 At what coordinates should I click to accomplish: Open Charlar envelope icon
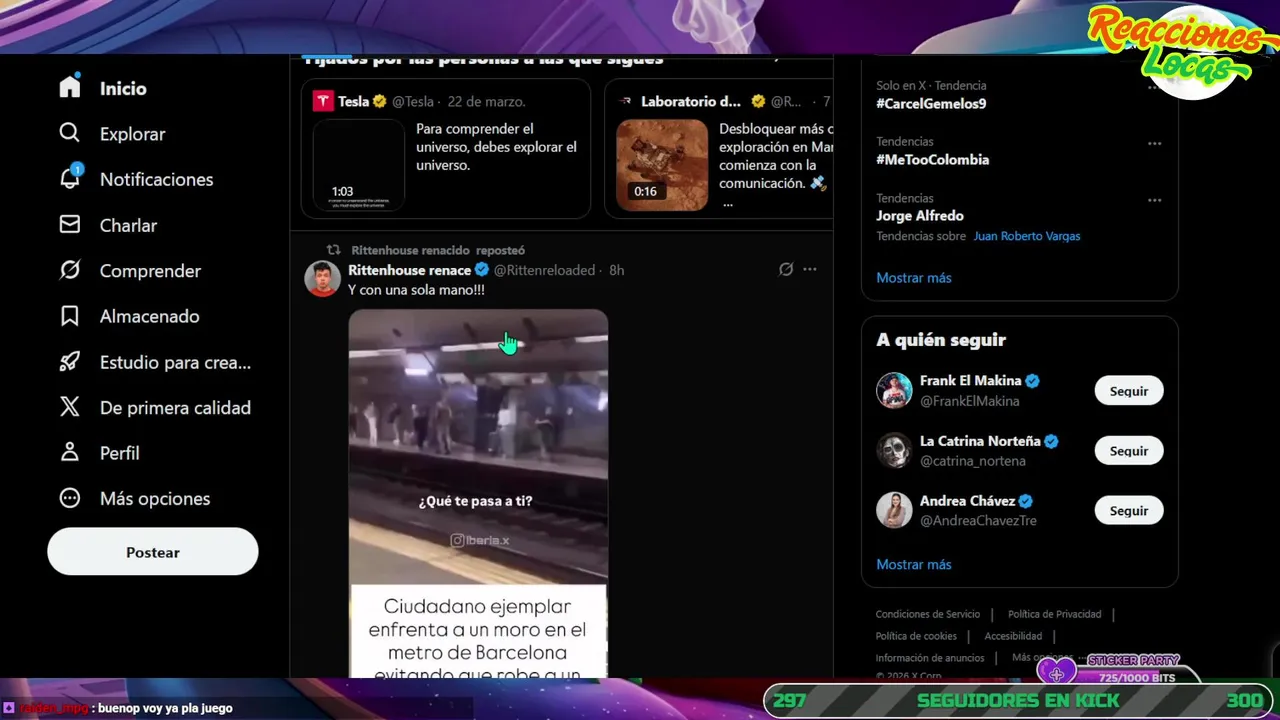69,225
